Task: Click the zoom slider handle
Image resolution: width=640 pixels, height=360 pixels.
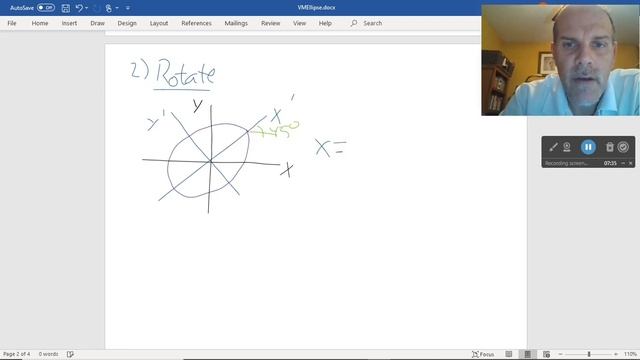Action: [x=589, y=354]
